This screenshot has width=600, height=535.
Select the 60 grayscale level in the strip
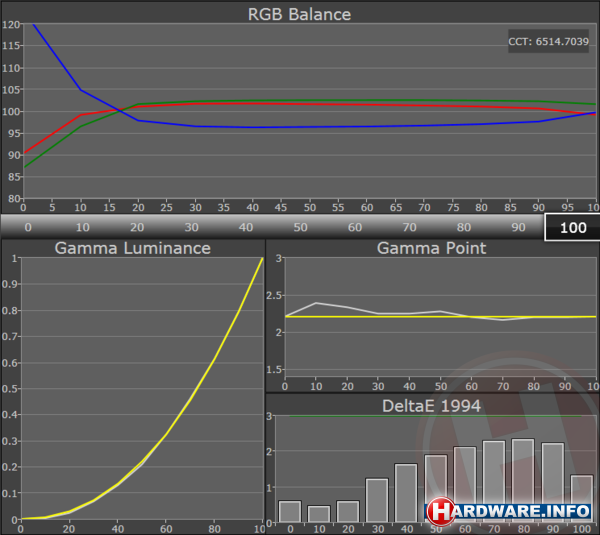(x=355, y=227)
